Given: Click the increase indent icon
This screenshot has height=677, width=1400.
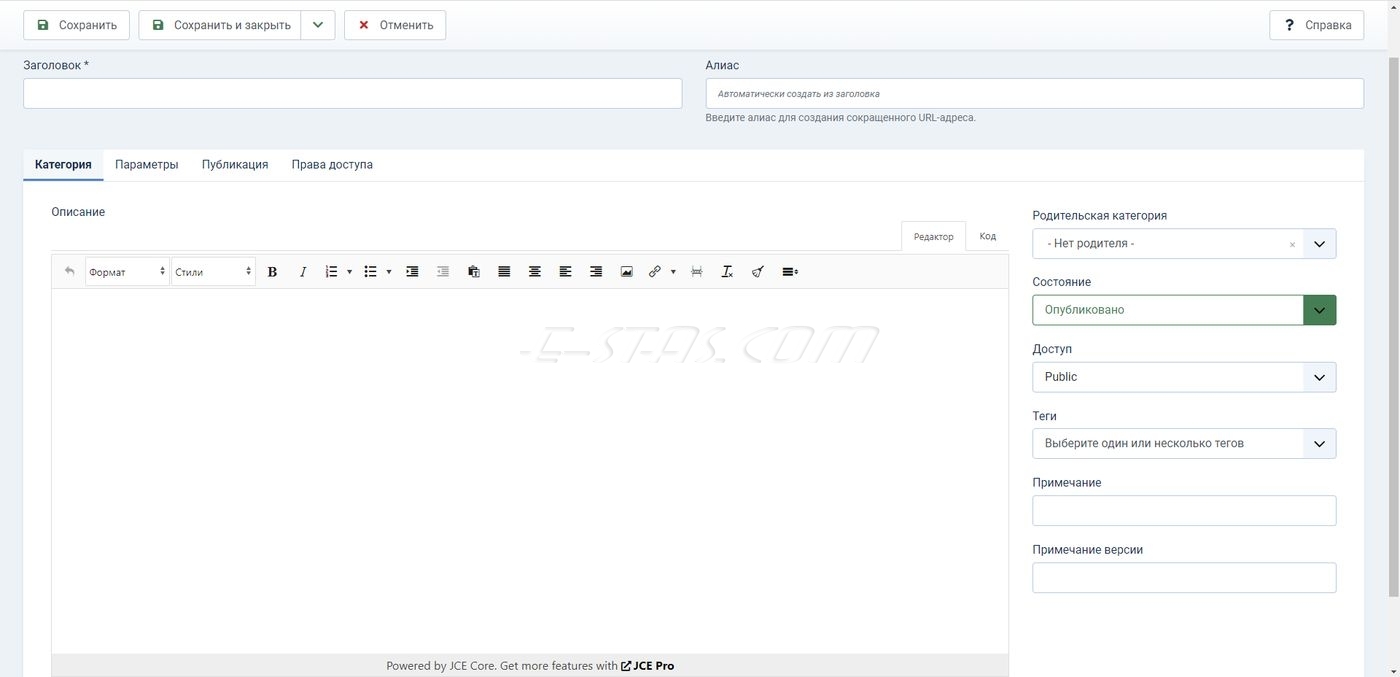Looking at the screenshot, I should (412, 271).
